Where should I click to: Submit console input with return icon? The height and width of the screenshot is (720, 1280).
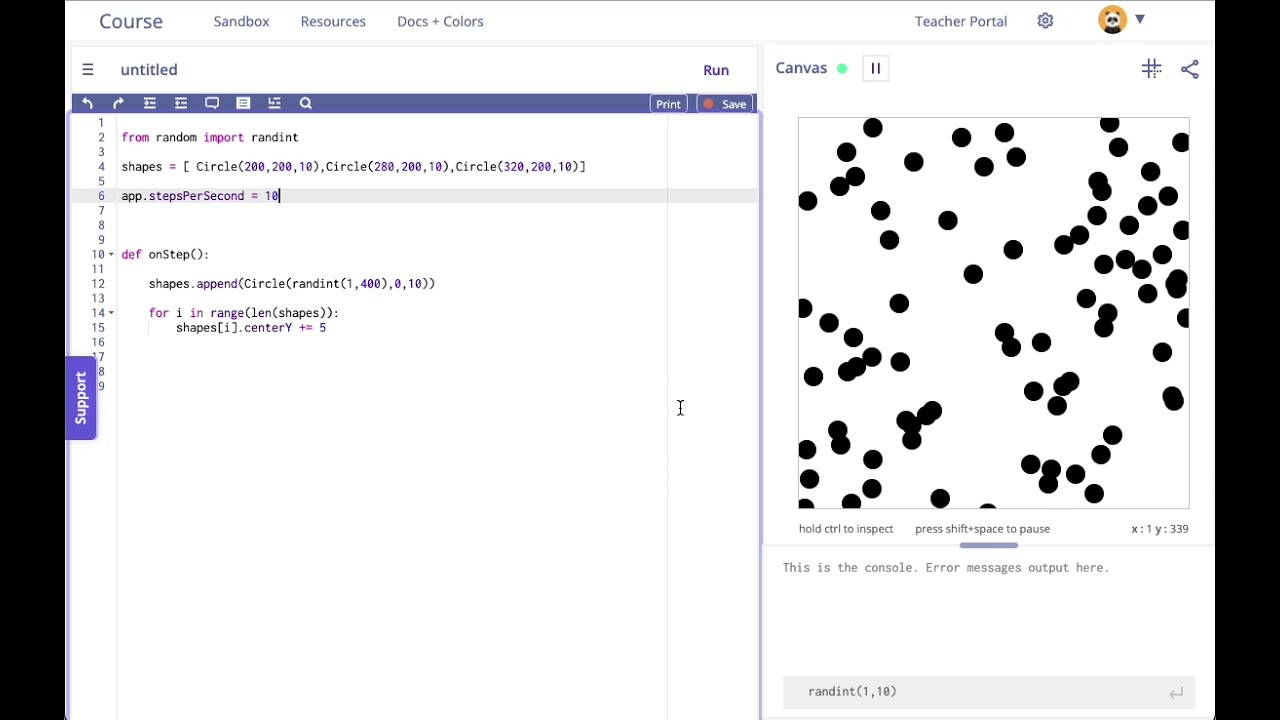[x=1176, y=692]
